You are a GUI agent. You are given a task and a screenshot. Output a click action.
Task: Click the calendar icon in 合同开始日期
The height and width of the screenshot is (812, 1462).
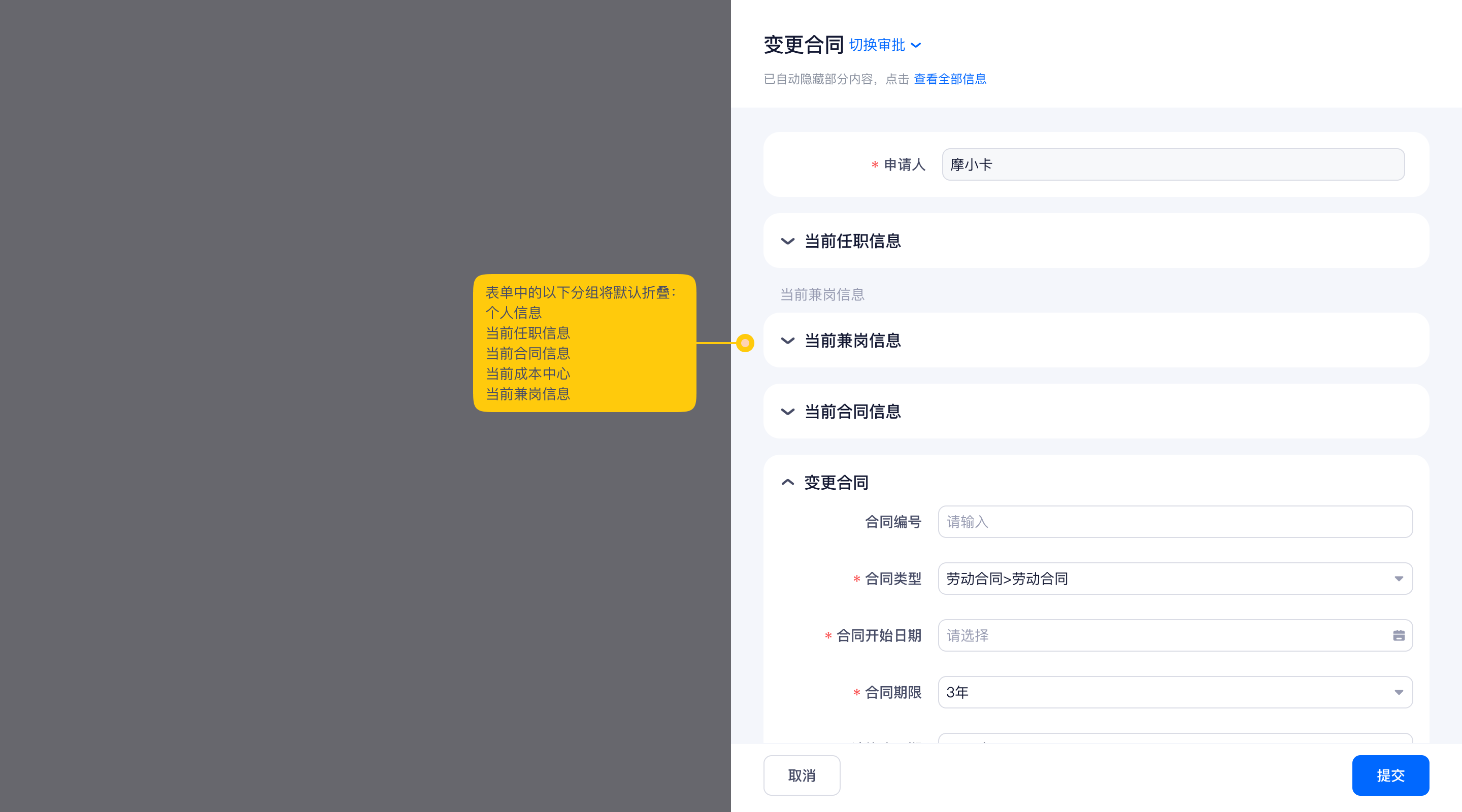(x=1399, y=635)
